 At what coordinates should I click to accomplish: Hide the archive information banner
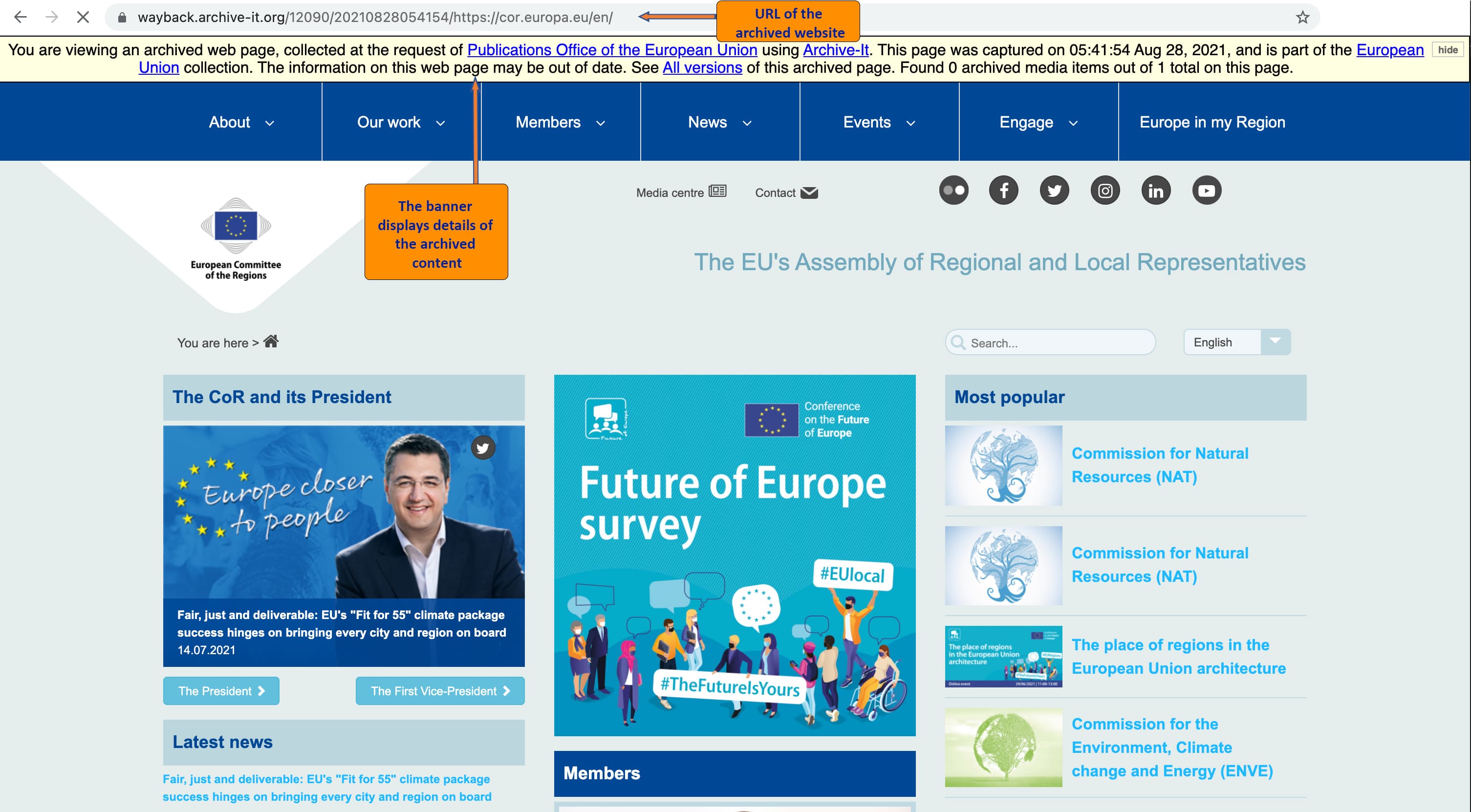[x=1448, y=50]
